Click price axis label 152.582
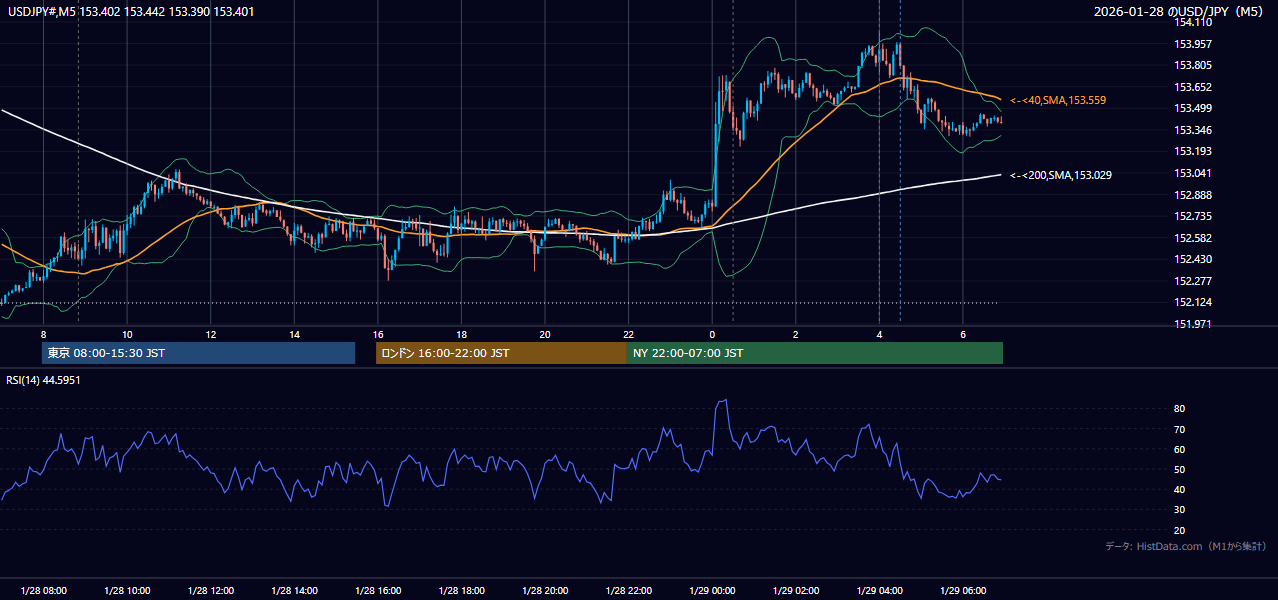The height and width of the screenshot is (600, 1278). point(1194,238)
